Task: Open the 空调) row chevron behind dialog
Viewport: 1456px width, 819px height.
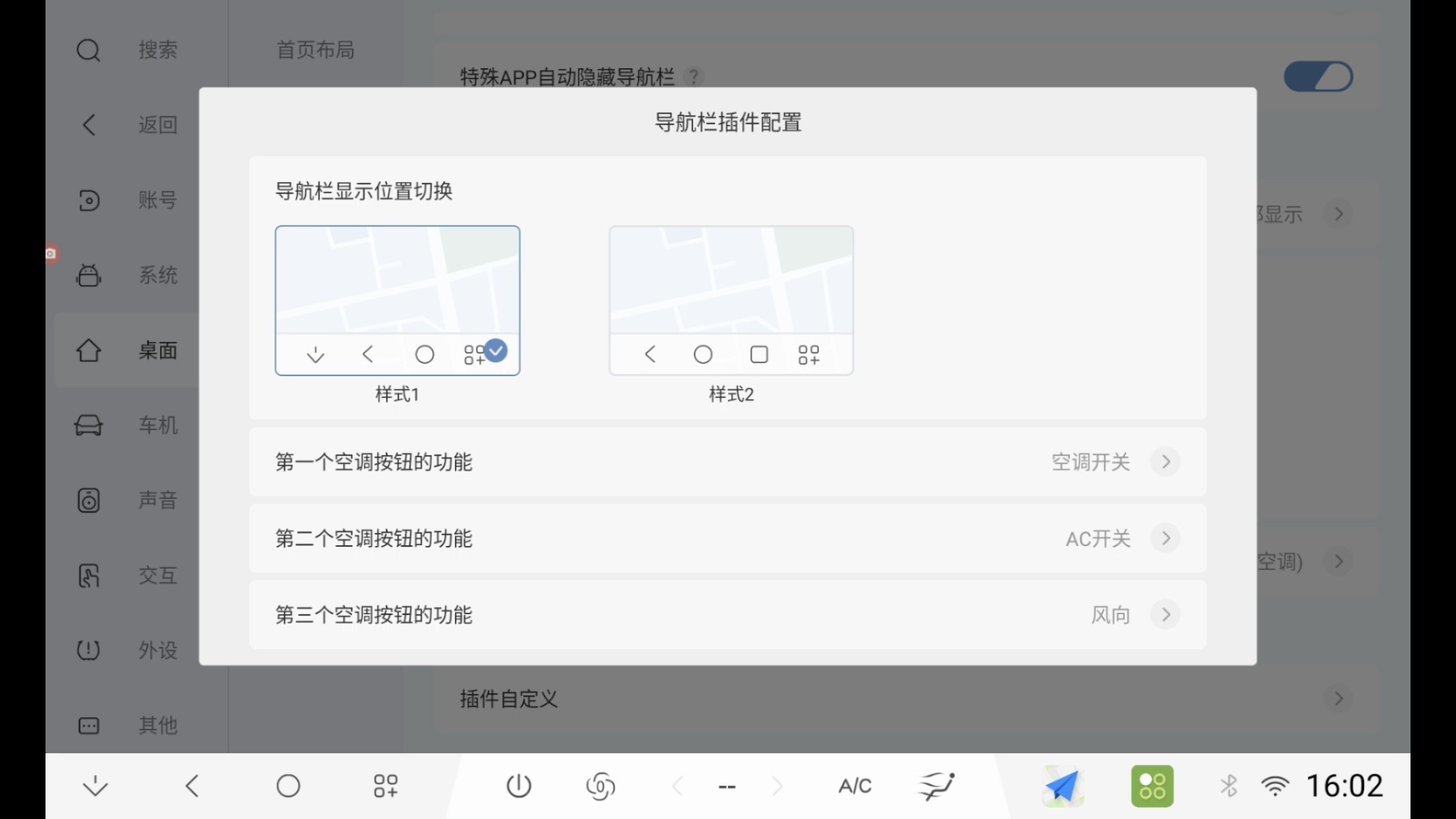Action: (x=1338, y=561)
